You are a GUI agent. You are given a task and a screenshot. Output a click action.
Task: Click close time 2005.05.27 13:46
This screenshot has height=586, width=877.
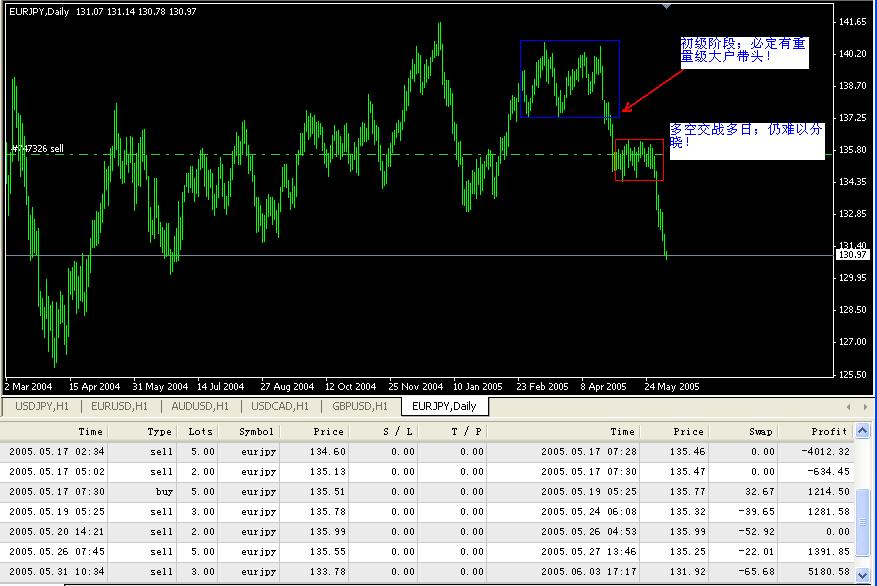[x=589, y=552]
